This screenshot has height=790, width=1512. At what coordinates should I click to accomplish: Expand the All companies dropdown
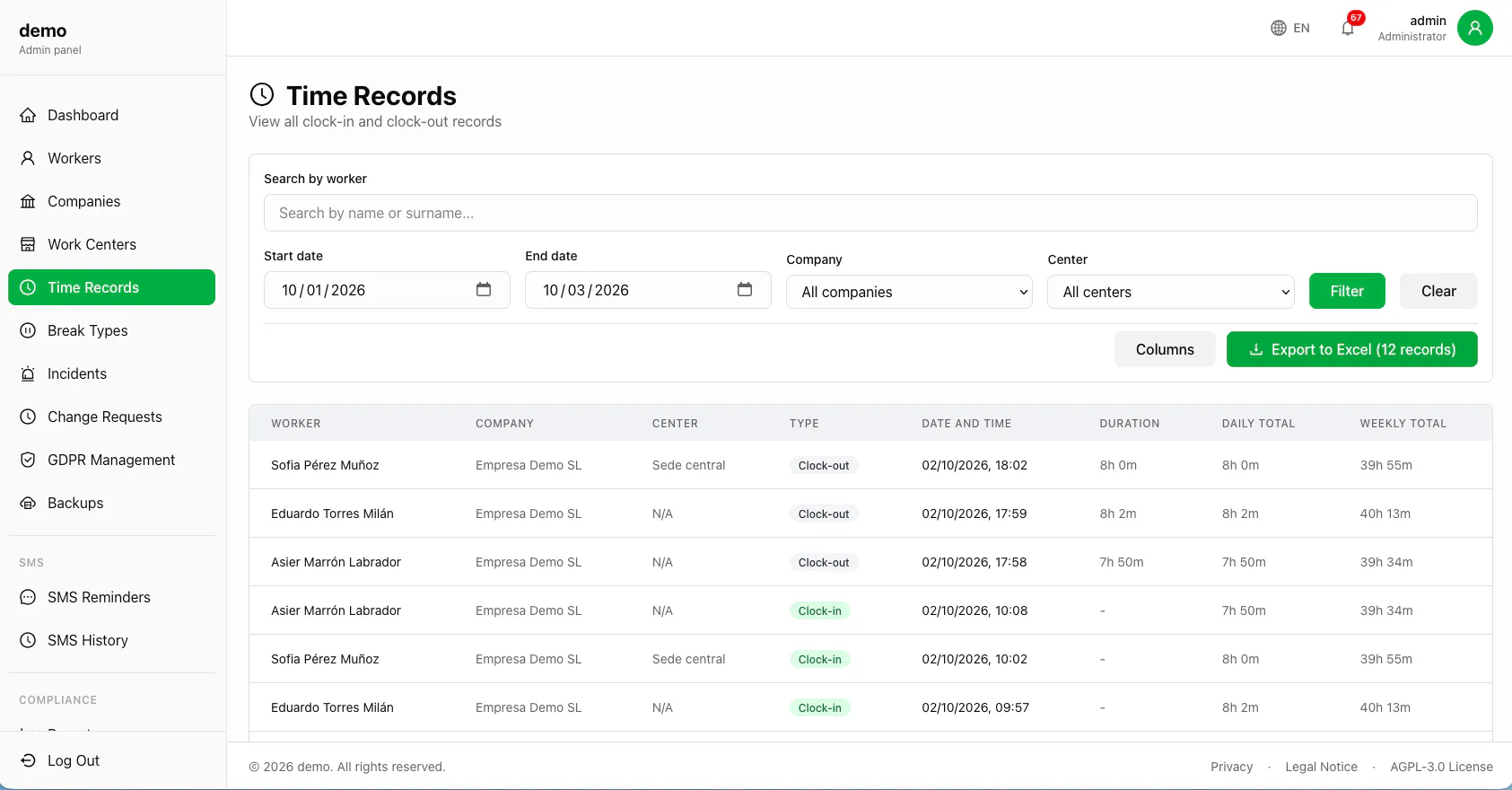910,292
